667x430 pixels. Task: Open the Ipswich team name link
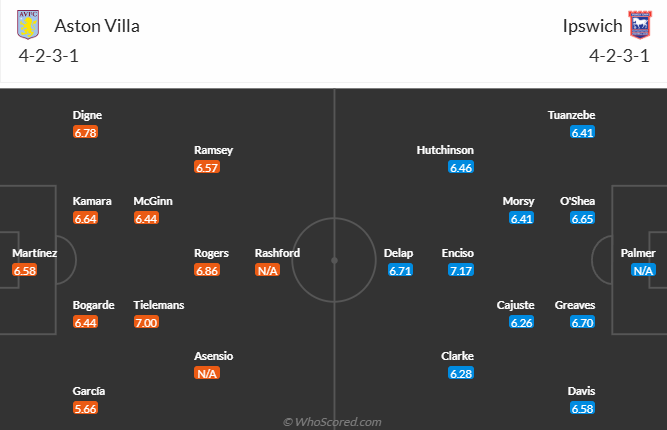585,26
